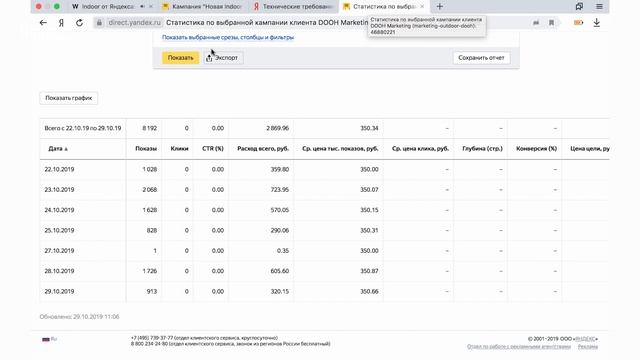
Task: Click the date cell '24.10.2019'
Action: [59, 210]
